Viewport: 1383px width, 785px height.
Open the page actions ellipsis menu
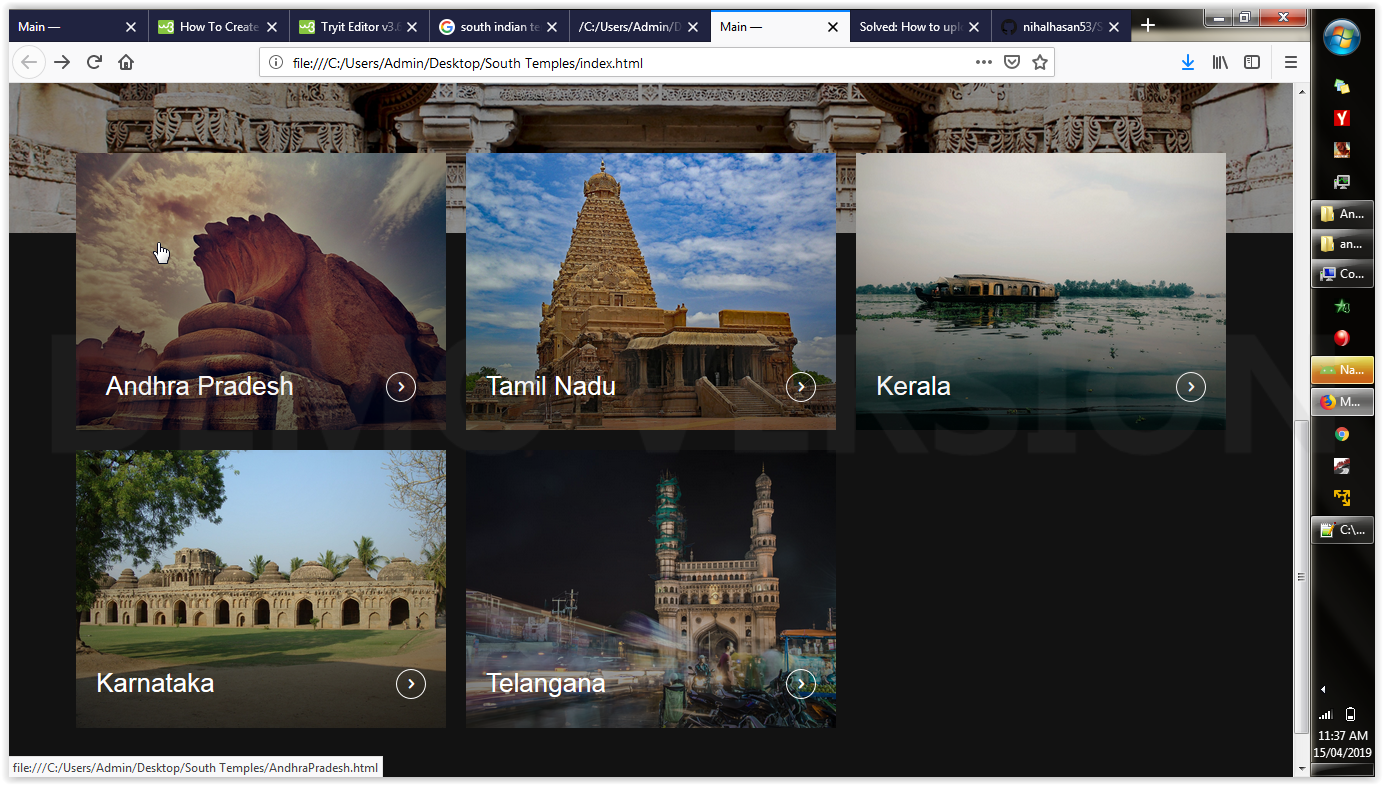point(983,61)
